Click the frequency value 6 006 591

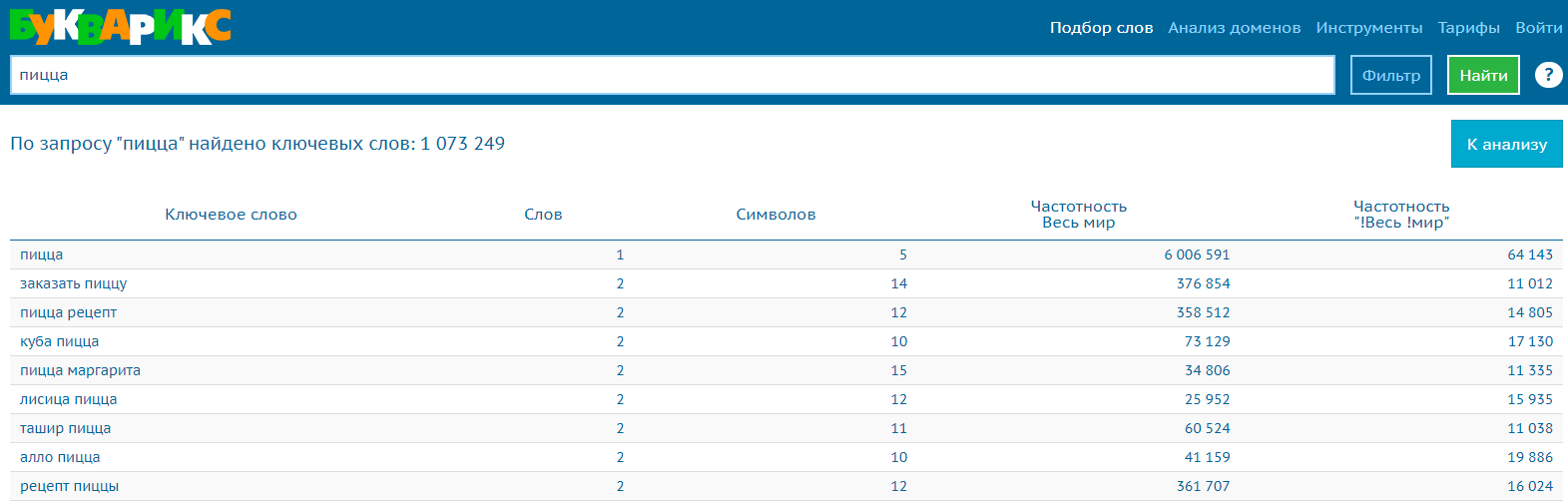click(1197, 254)
